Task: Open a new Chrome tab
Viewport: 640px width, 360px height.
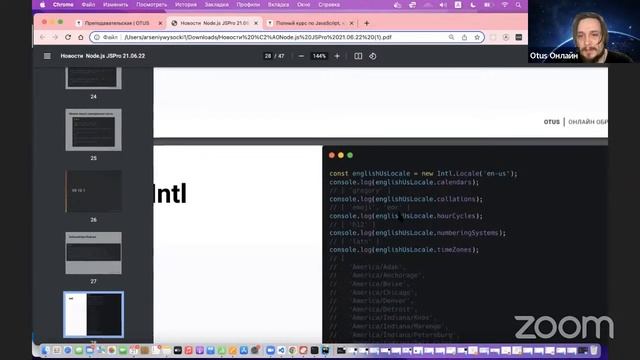Action: 367,23
